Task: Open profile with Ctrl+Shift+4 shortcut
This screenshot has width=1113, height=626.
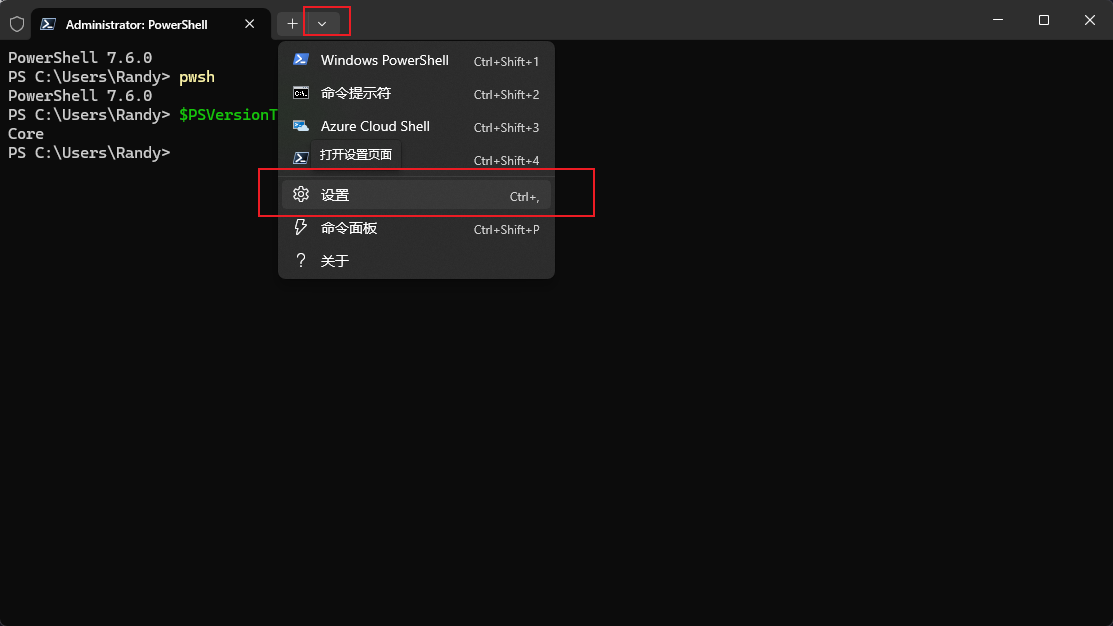Action: 416,160
